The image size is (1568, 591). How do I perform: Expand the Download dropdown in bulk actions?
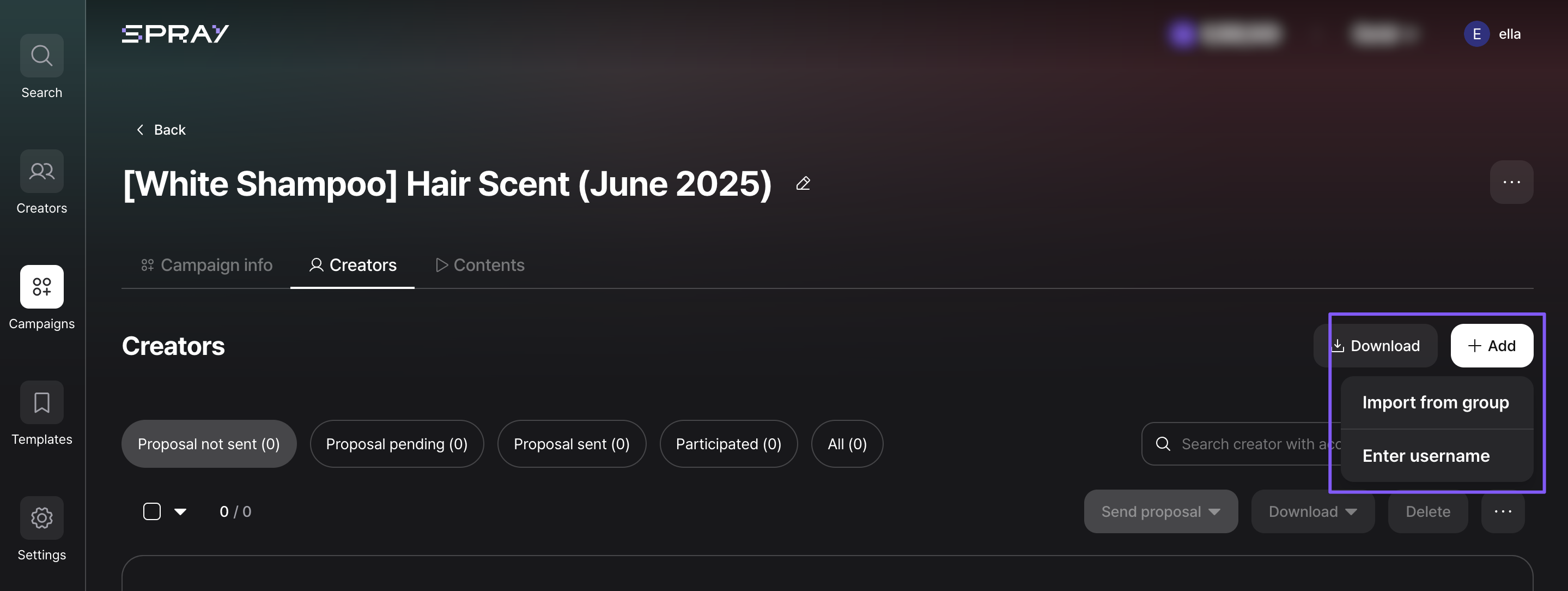point(1312,512)
